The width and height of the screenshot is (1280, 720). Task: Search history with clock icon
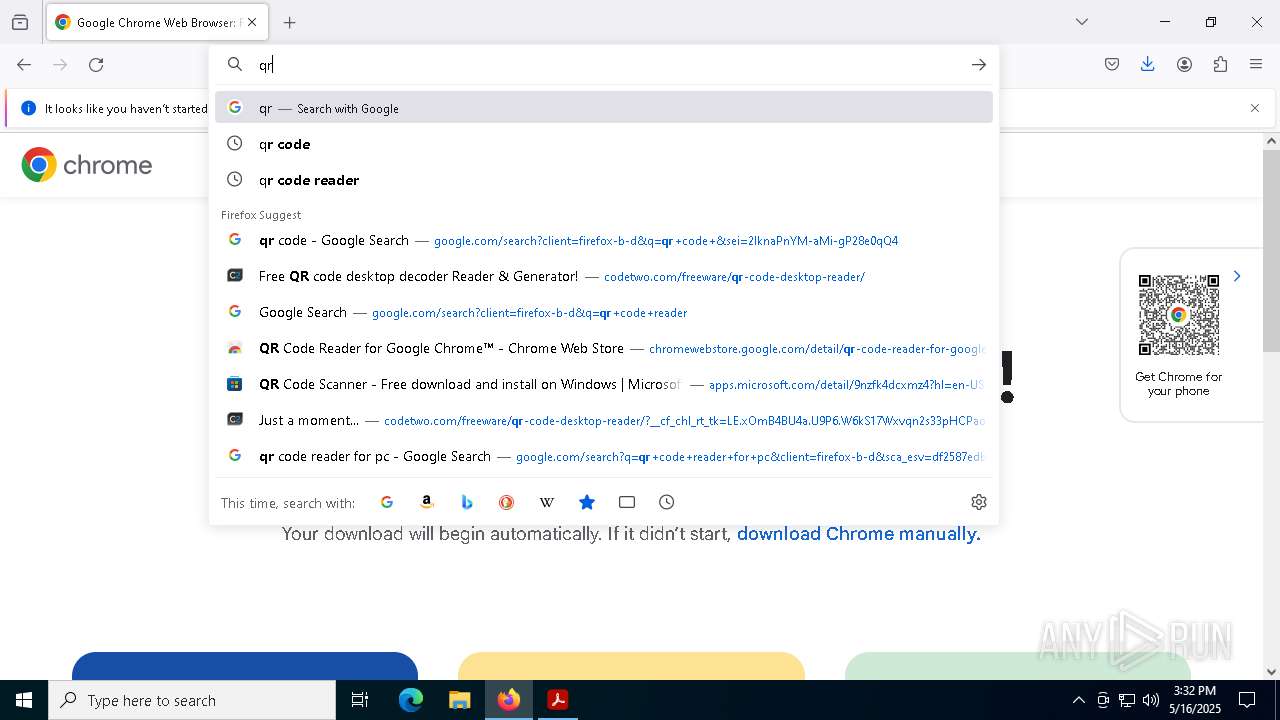tap(667, 502)
